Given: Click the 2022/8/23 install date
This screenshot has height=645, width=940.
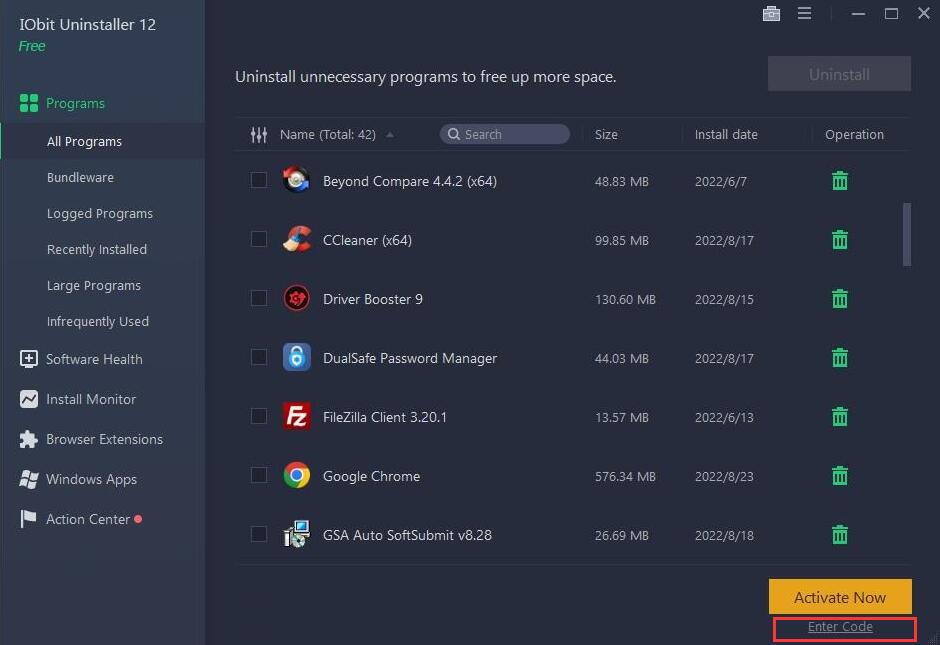Looking at the screenshot, I should 724,477.
